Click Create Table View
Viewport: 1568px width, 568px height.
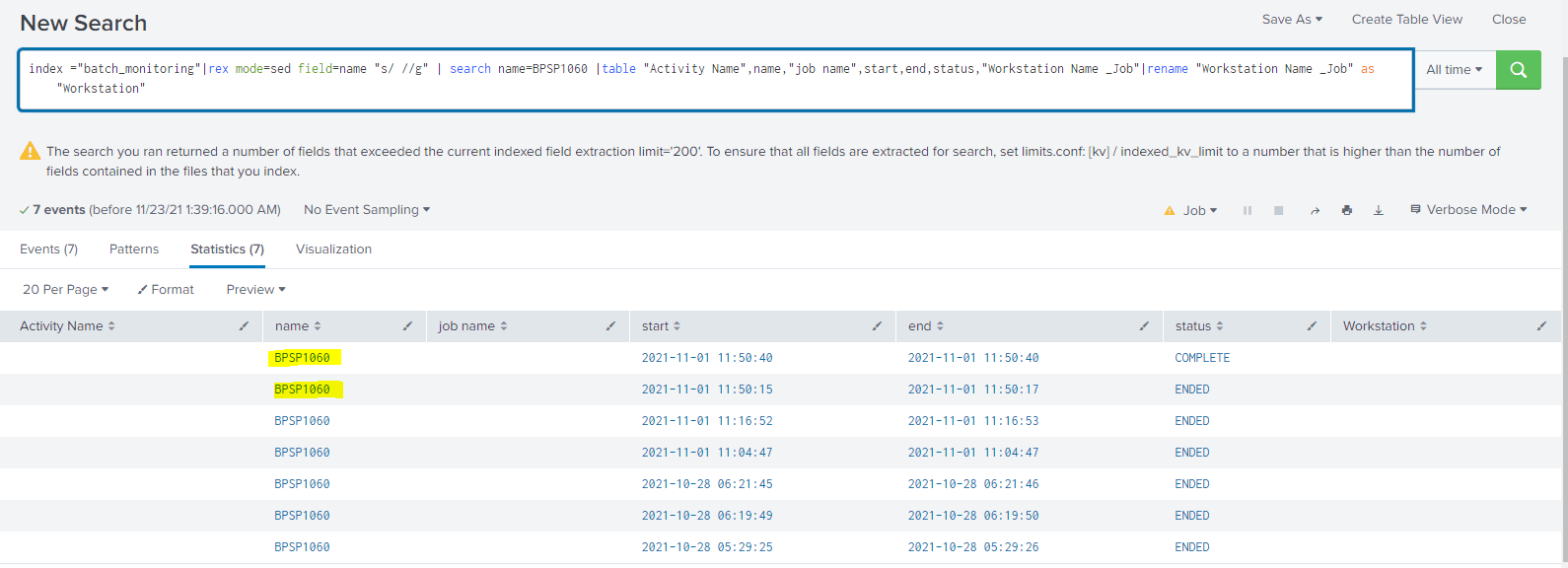[1407, 19]
